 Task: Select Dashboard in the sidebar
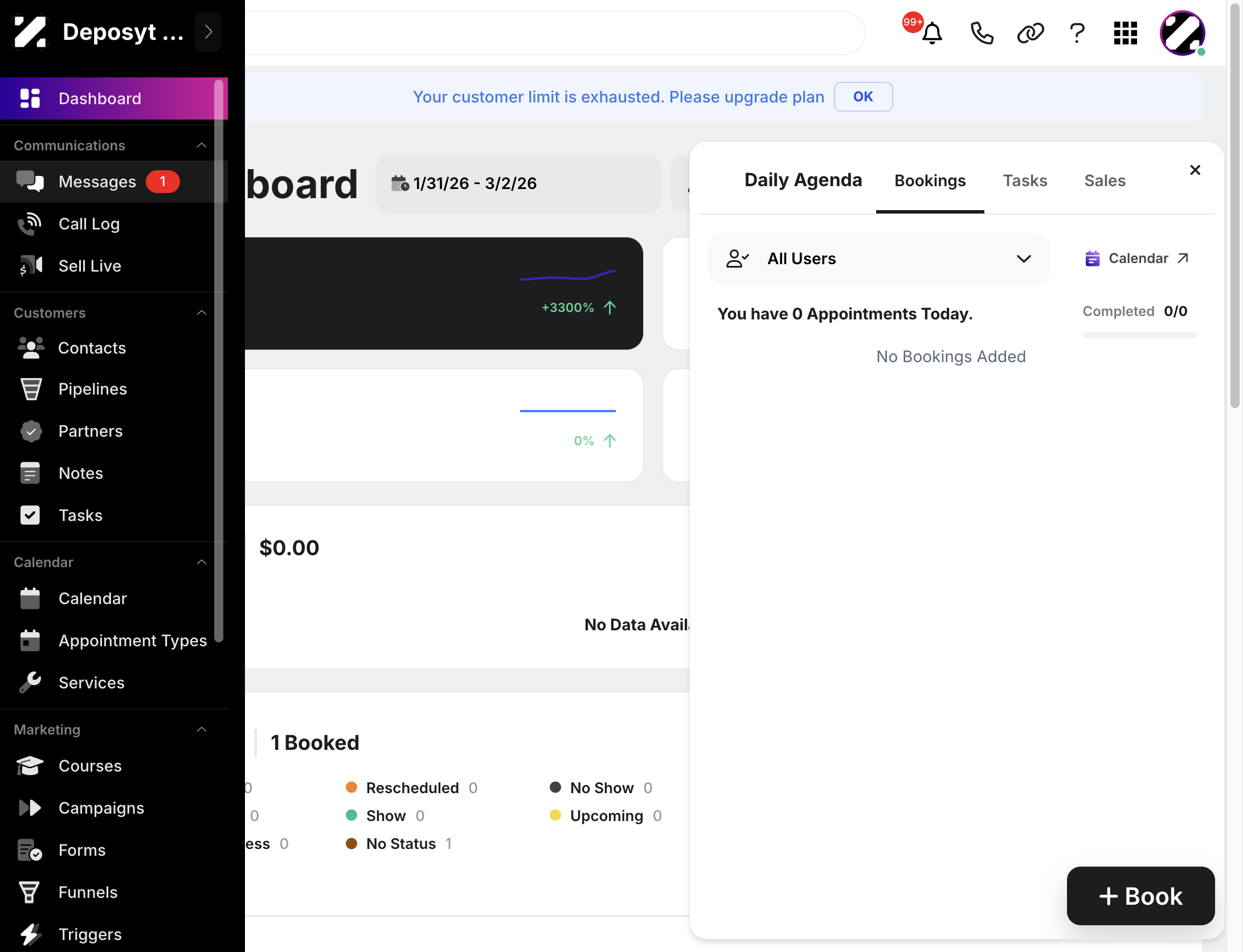(114, 99)
